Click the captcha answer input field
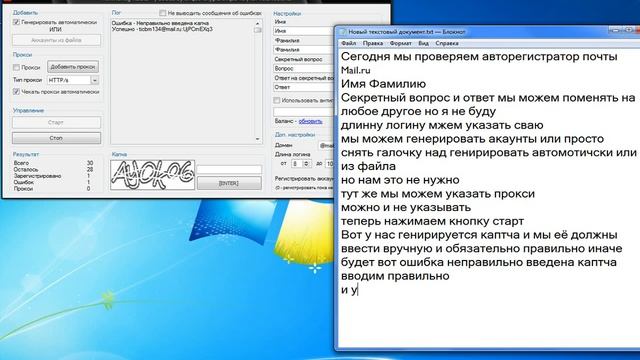This screenshot has width=640, height=360. pyautogui.click(x=229, y=169)
